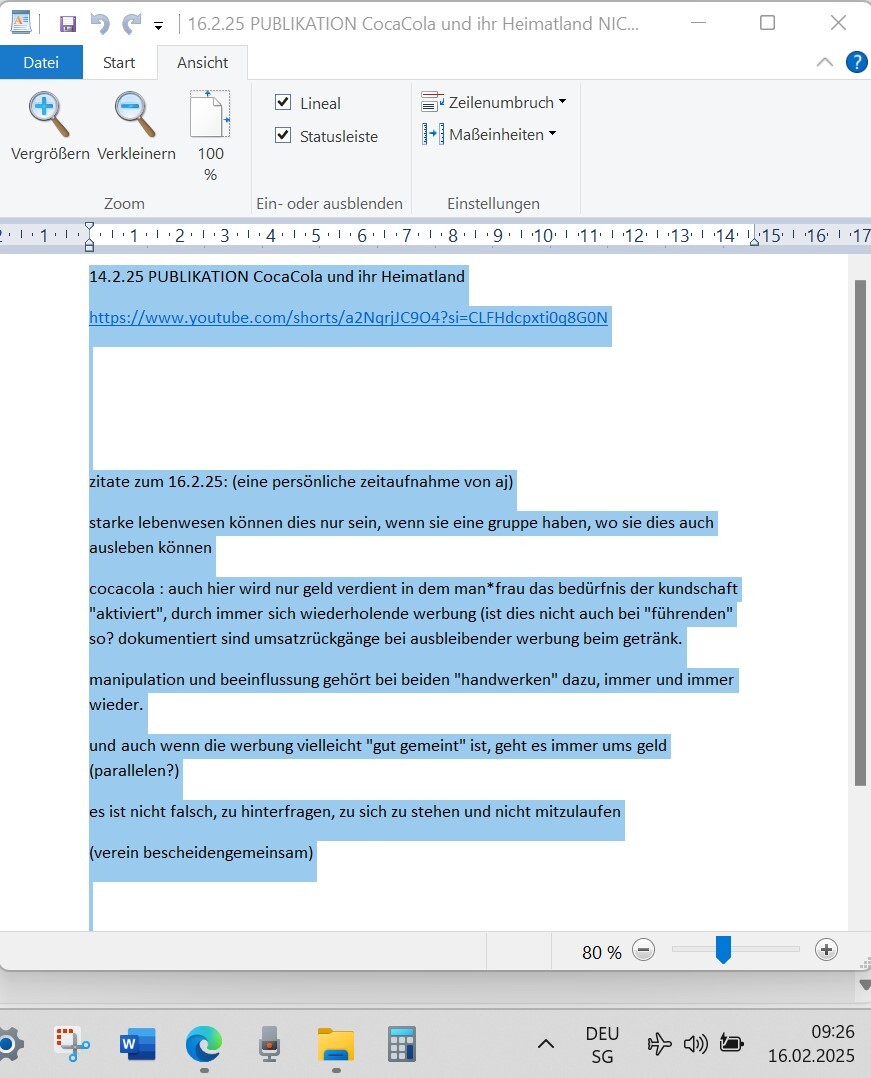The image size is (871, 1078).
Task: Save document with floppy disk icon
Action: pyautogui.click(x=67, y=24)
